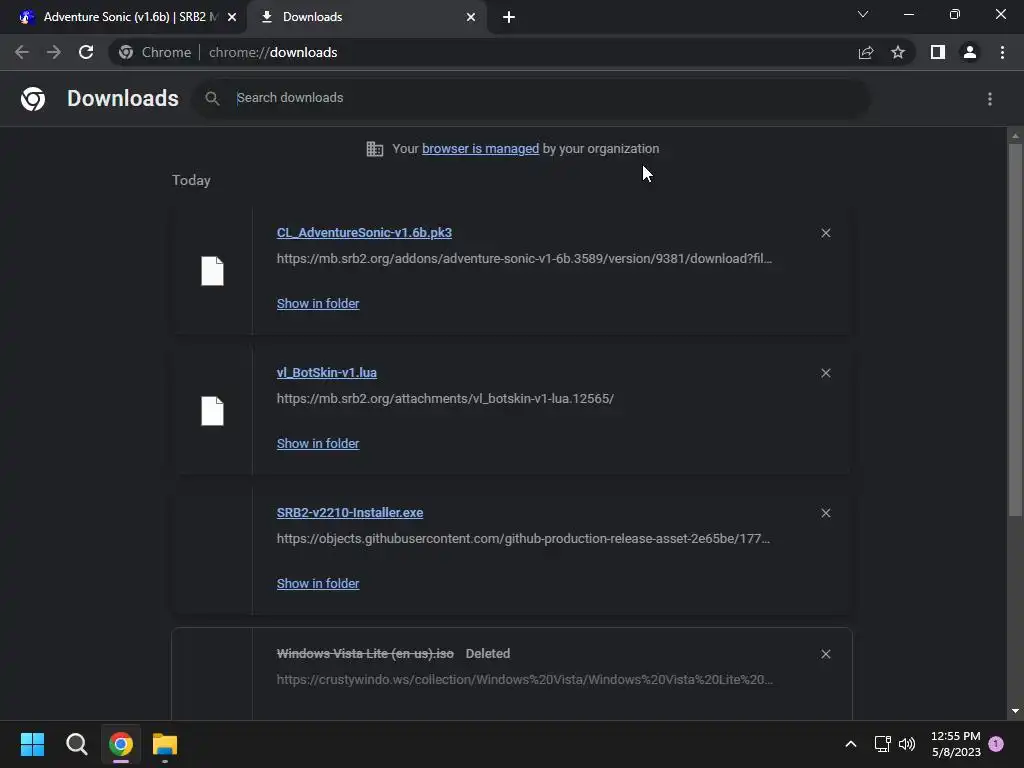The width and height of the screenshot is (1024, 768).
Task: Open a new tab with plus button
Action: click(x=509, y=17)
